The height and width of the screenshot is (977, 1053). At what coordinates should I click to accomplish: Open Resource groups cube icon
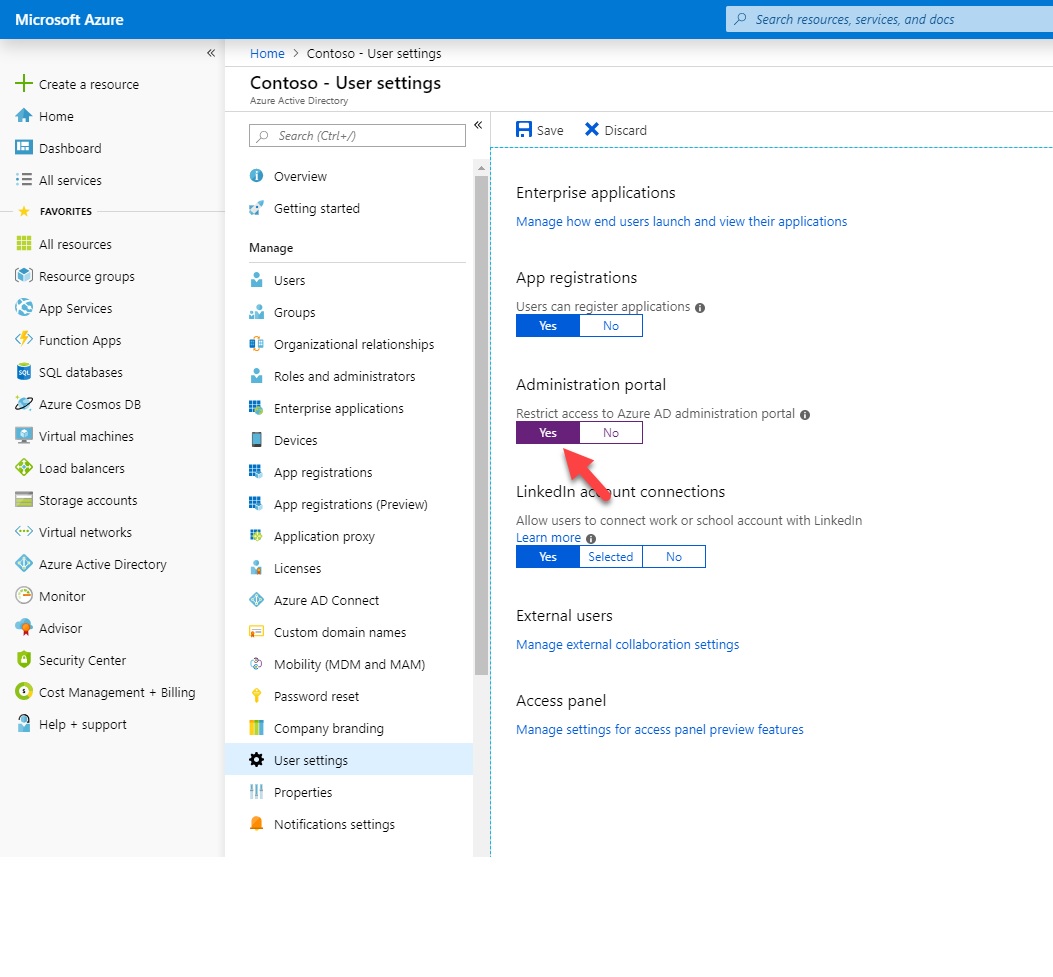tap(24, 275)
